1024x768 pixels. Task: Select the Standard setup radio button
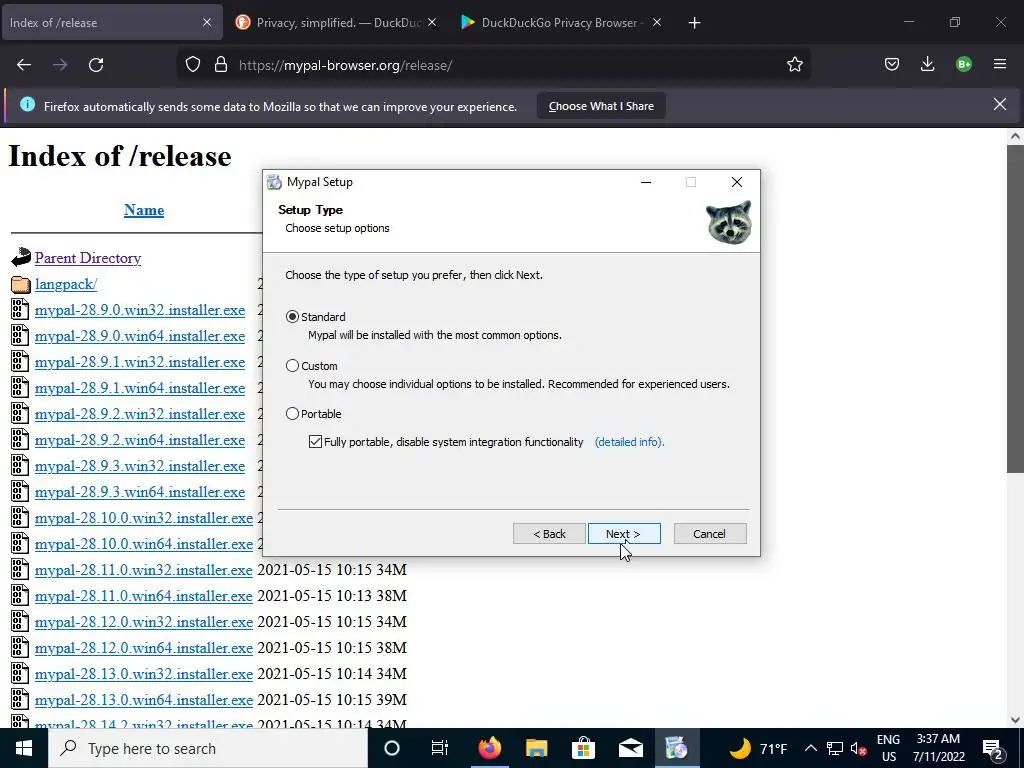click(x=293, y=317)
